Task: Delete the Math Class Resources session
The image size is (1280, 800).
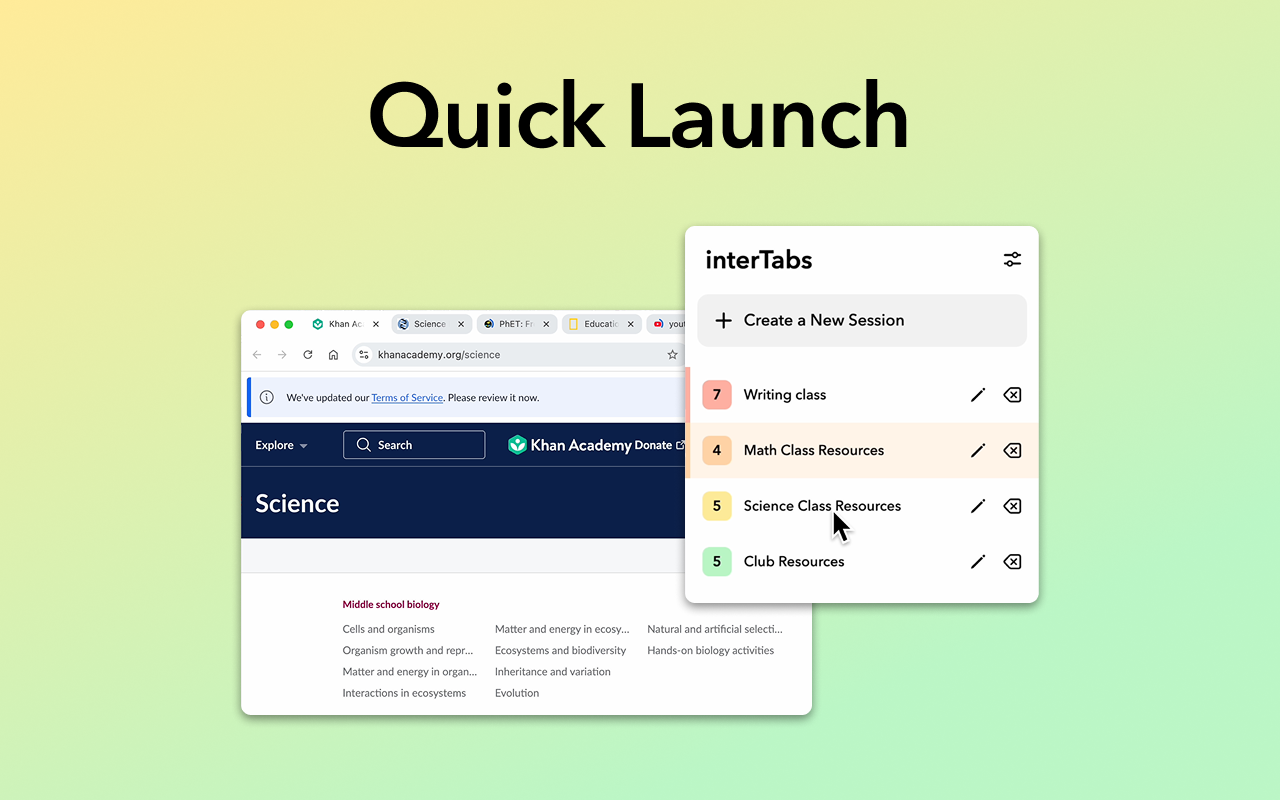Action: (1012, 450)
